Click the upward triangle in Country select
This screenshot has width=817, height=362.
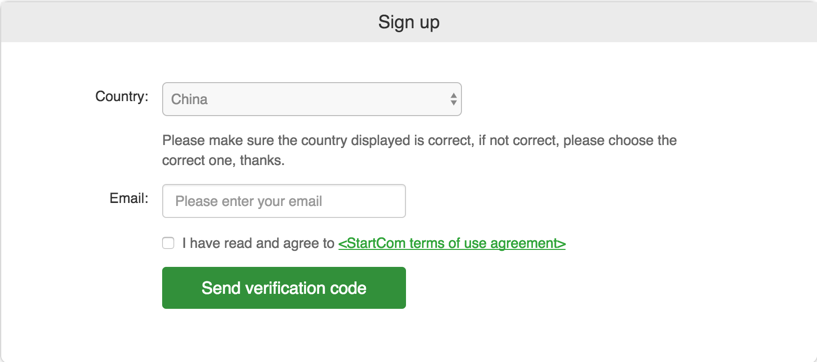click(x=453, y=95)
